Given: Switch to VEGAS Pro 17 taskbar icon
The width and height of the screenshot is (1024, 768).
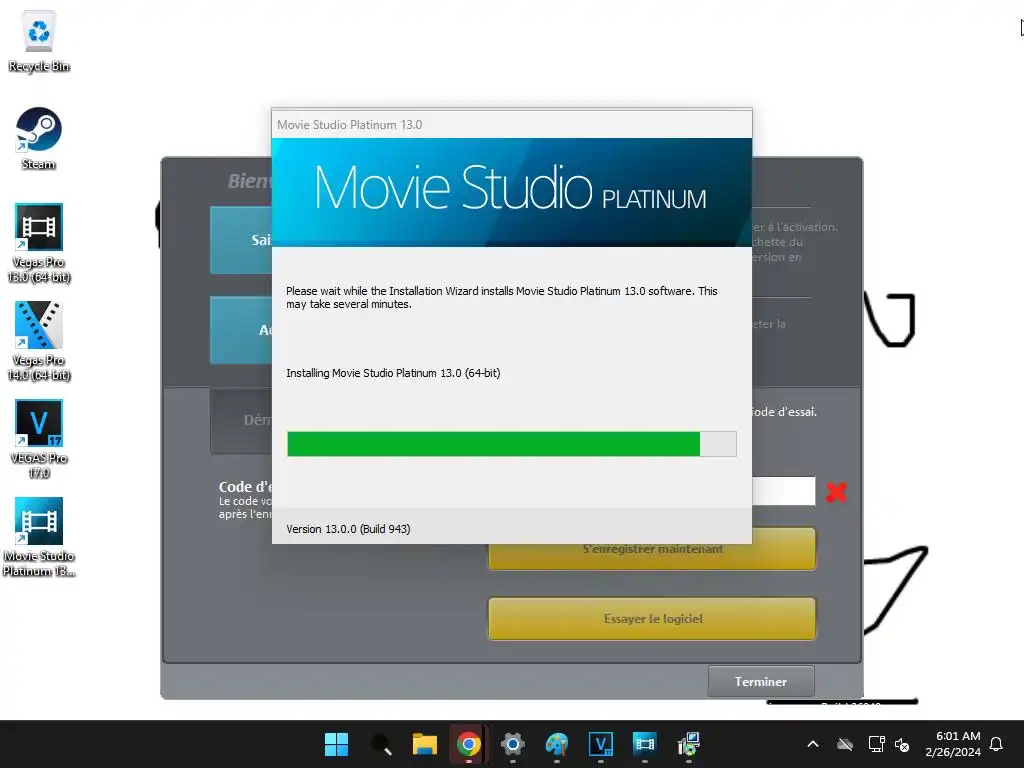Looking at the screenshot, I should (x=601, y=744).
